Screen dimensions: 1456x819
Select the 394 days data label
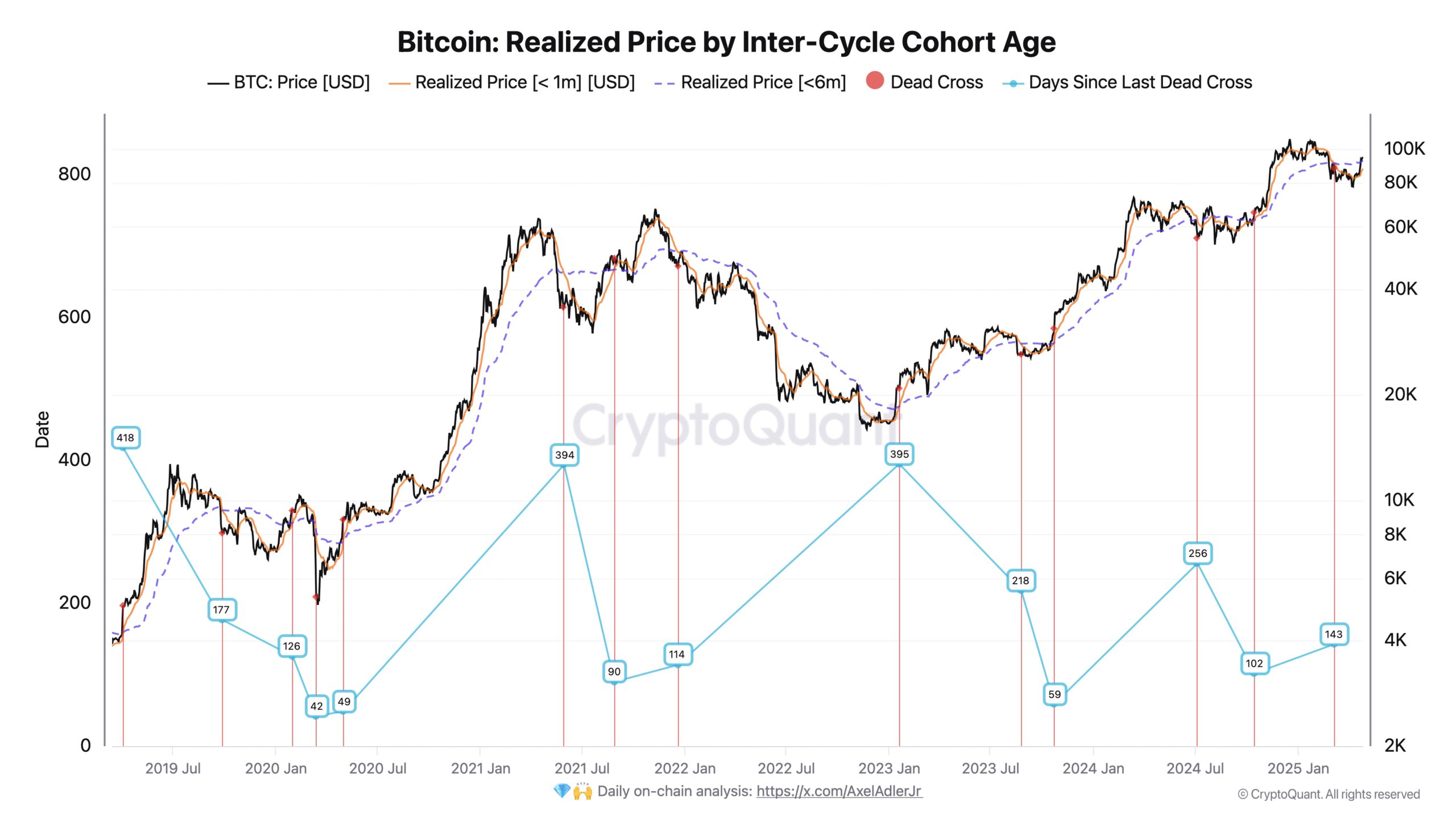(x=564, y=455)
